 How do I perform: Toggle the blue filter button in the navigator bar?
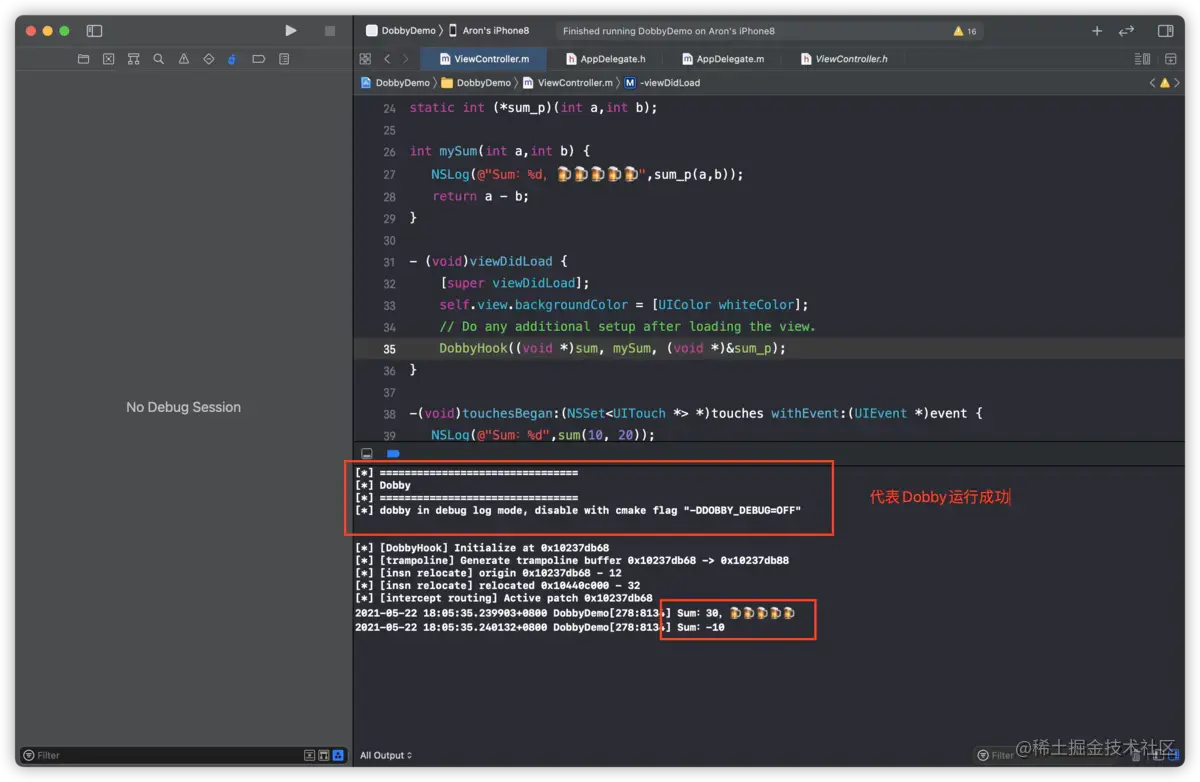(x=338, y=755)
